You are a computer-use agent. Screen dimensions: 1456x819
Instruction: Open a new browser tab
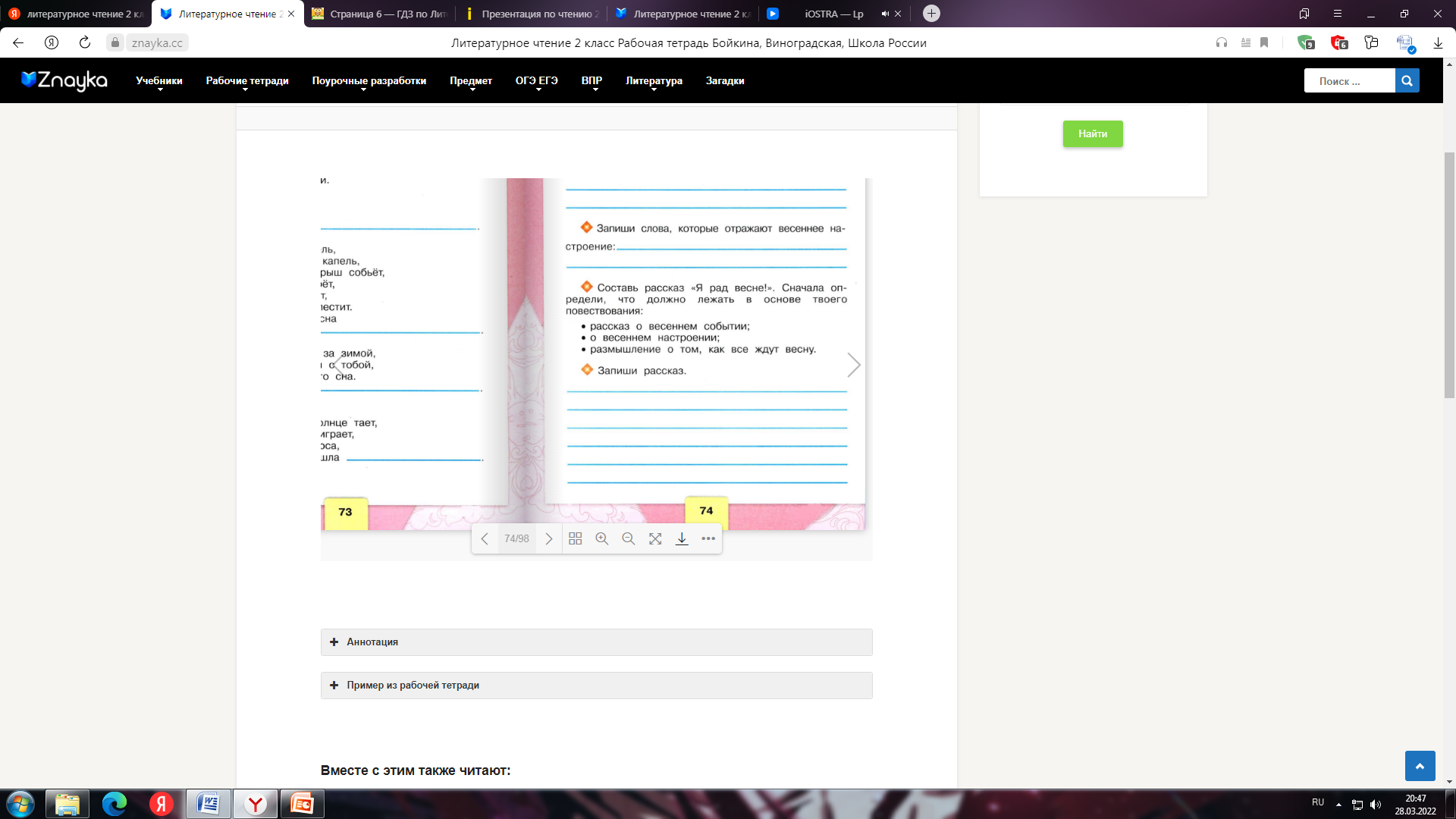[x=932, y=14]
